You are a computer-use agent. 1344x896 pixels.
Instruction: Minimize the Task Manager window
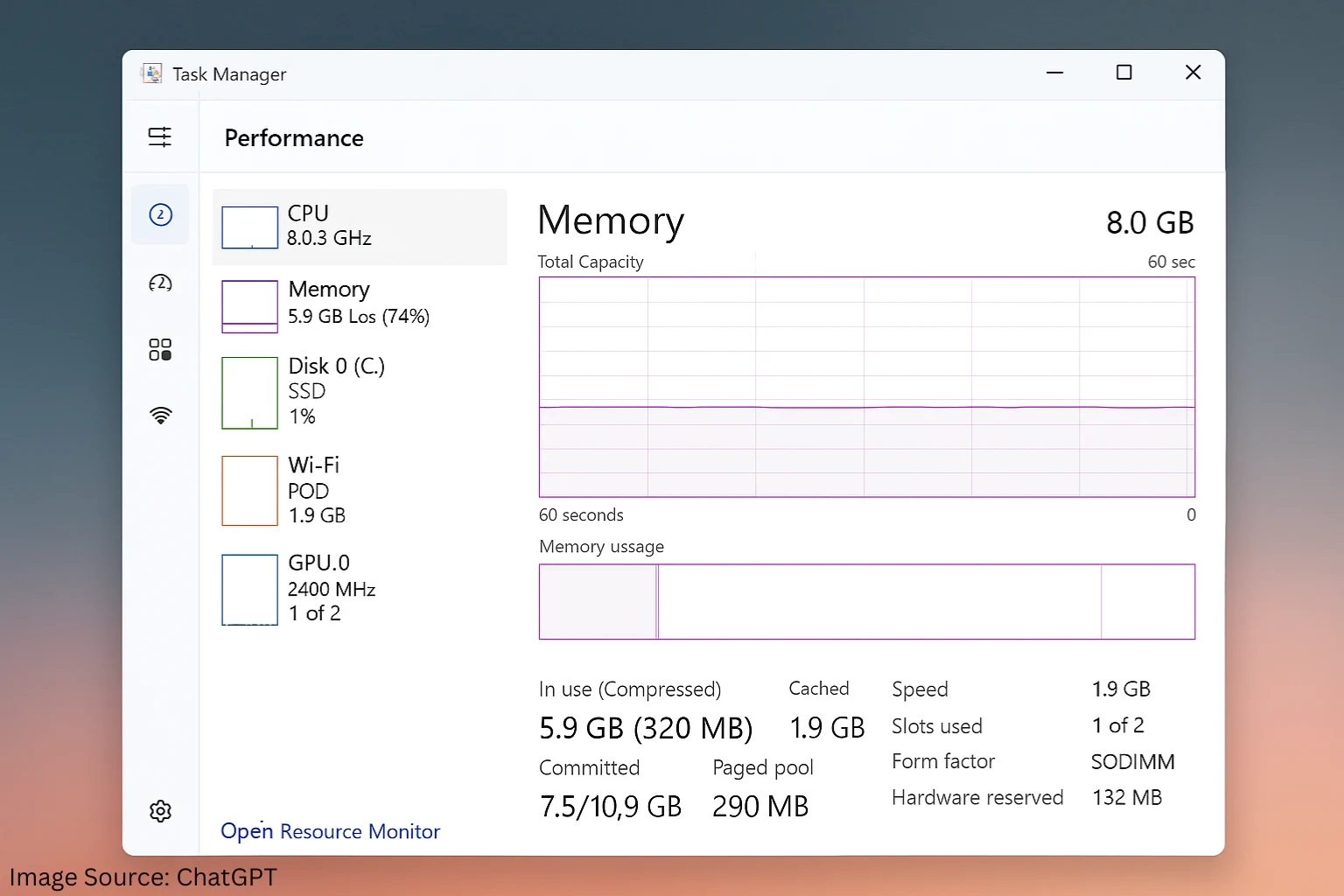1054,73
